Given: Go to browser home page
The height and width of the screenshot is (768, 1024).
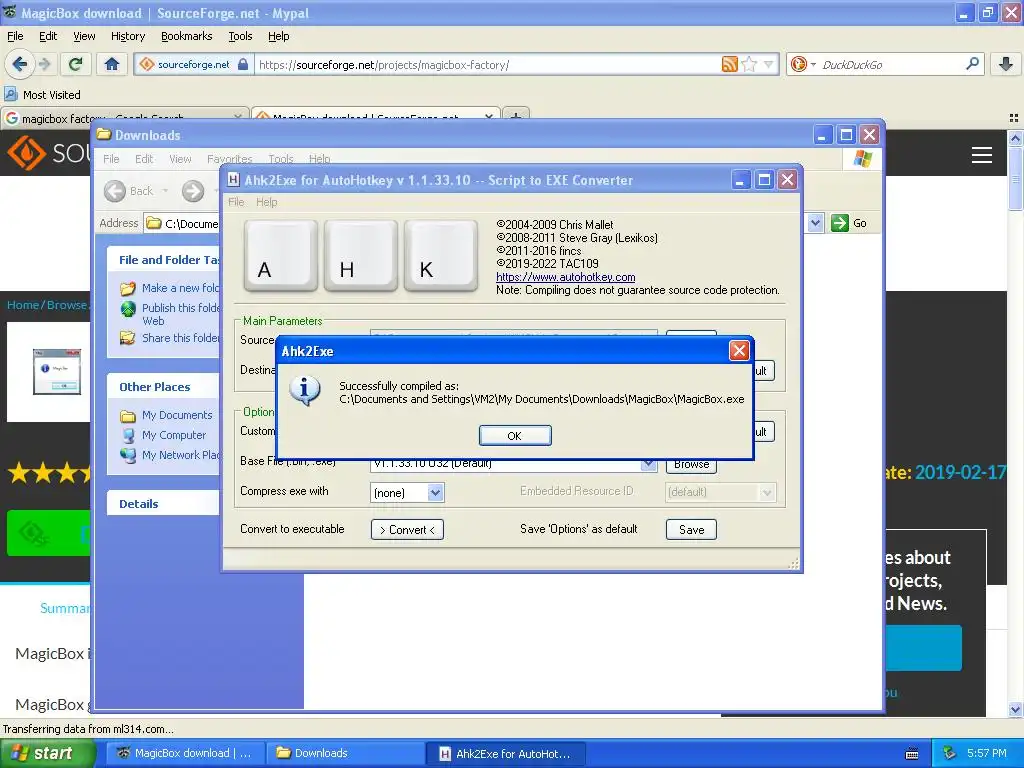Looking at the screenshot, I should (x=112, y=64).
